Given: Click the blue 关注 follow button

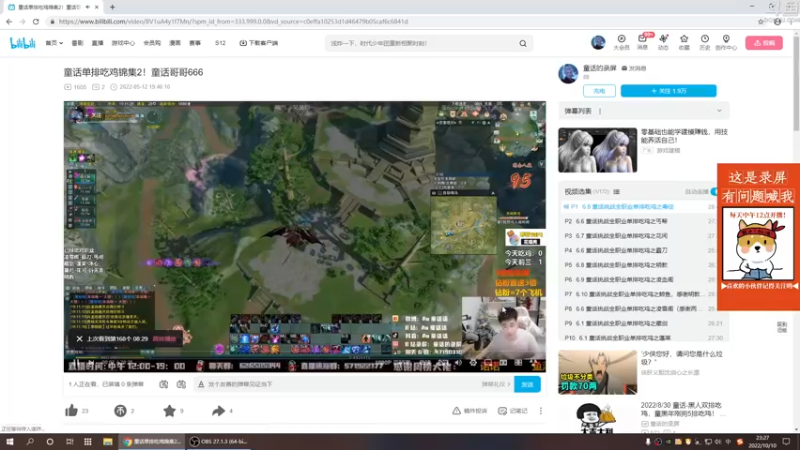Looking at the screenshot, I should [x=668, y=91].
